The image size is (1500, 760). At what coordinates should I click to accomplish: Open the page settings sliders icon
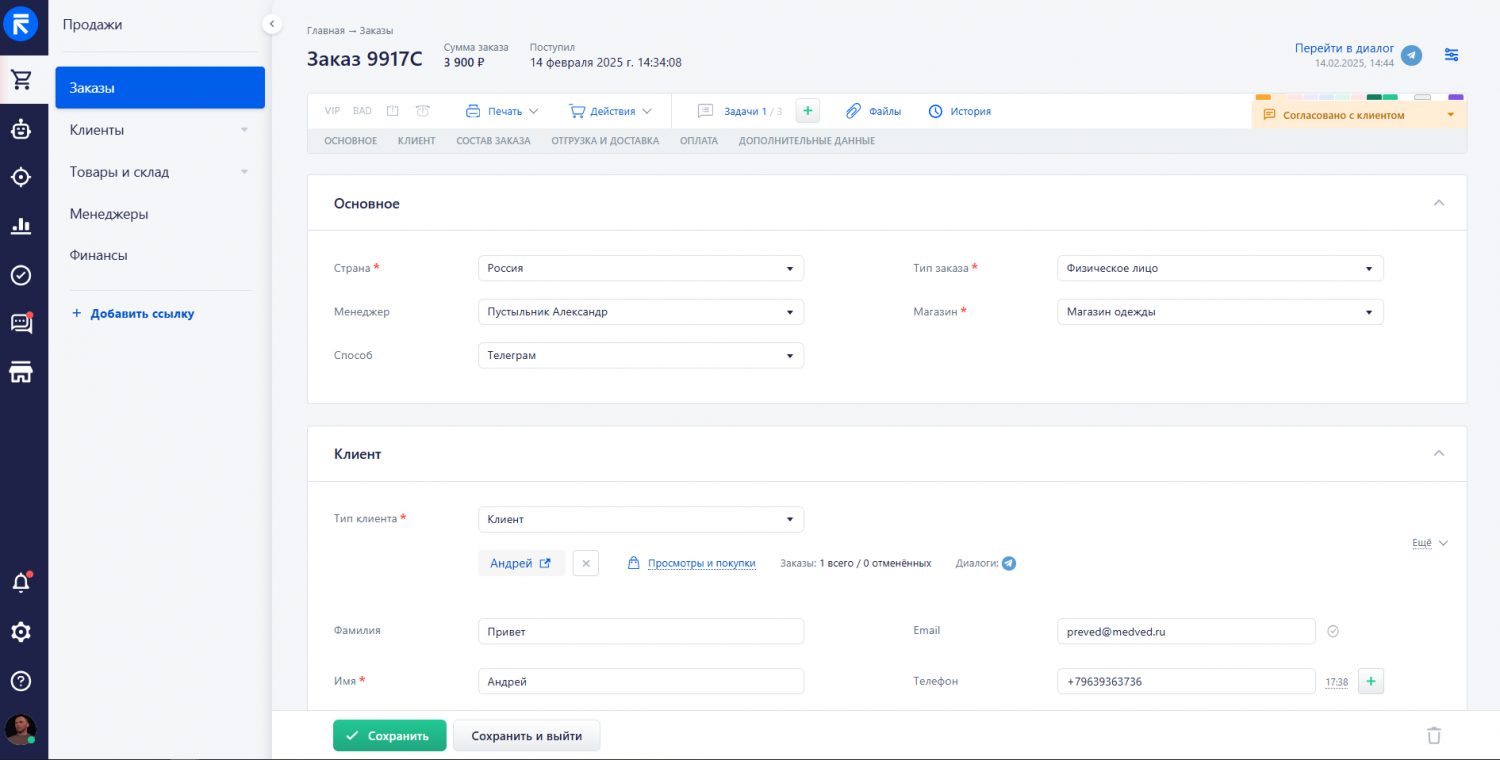point(1452,55)
